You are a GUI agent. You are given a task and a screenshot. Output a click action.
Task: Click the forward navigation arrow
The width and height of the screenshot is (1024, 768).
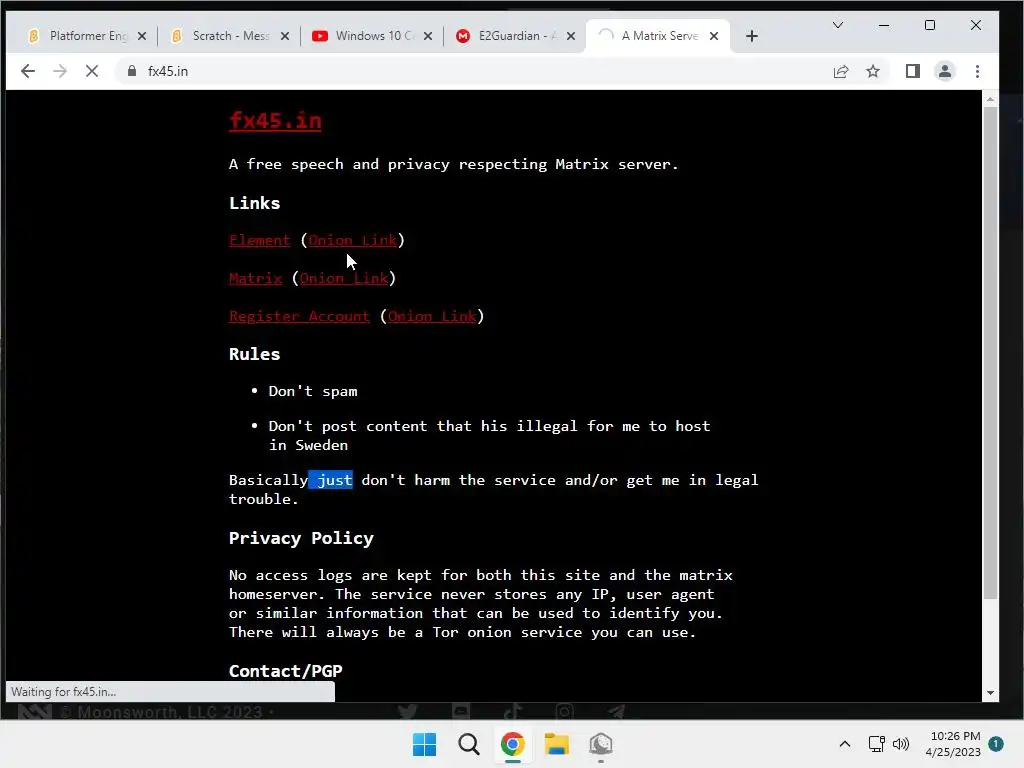pos(59,71)
